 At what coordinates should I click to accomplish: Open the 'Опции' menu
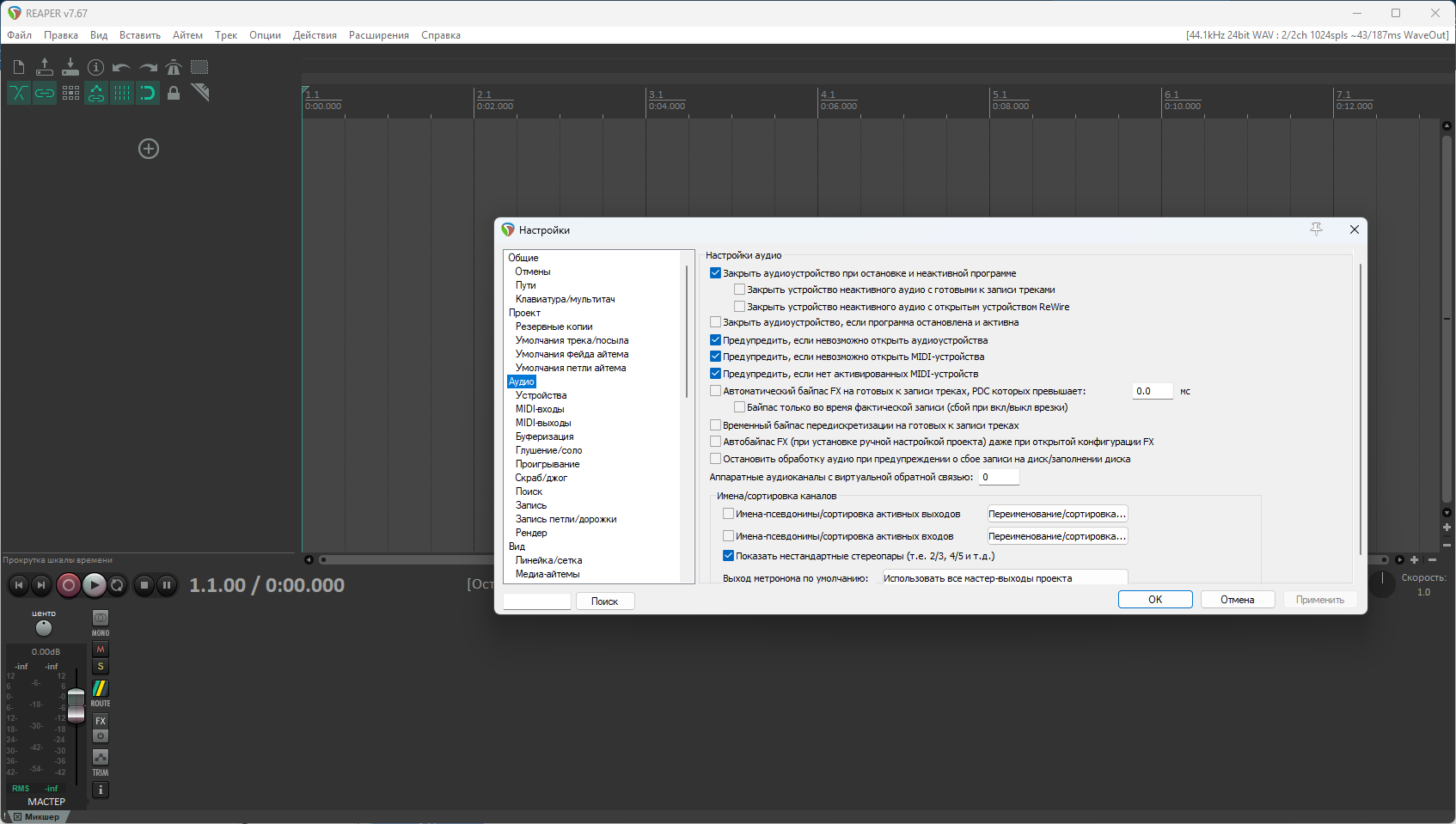265,35
